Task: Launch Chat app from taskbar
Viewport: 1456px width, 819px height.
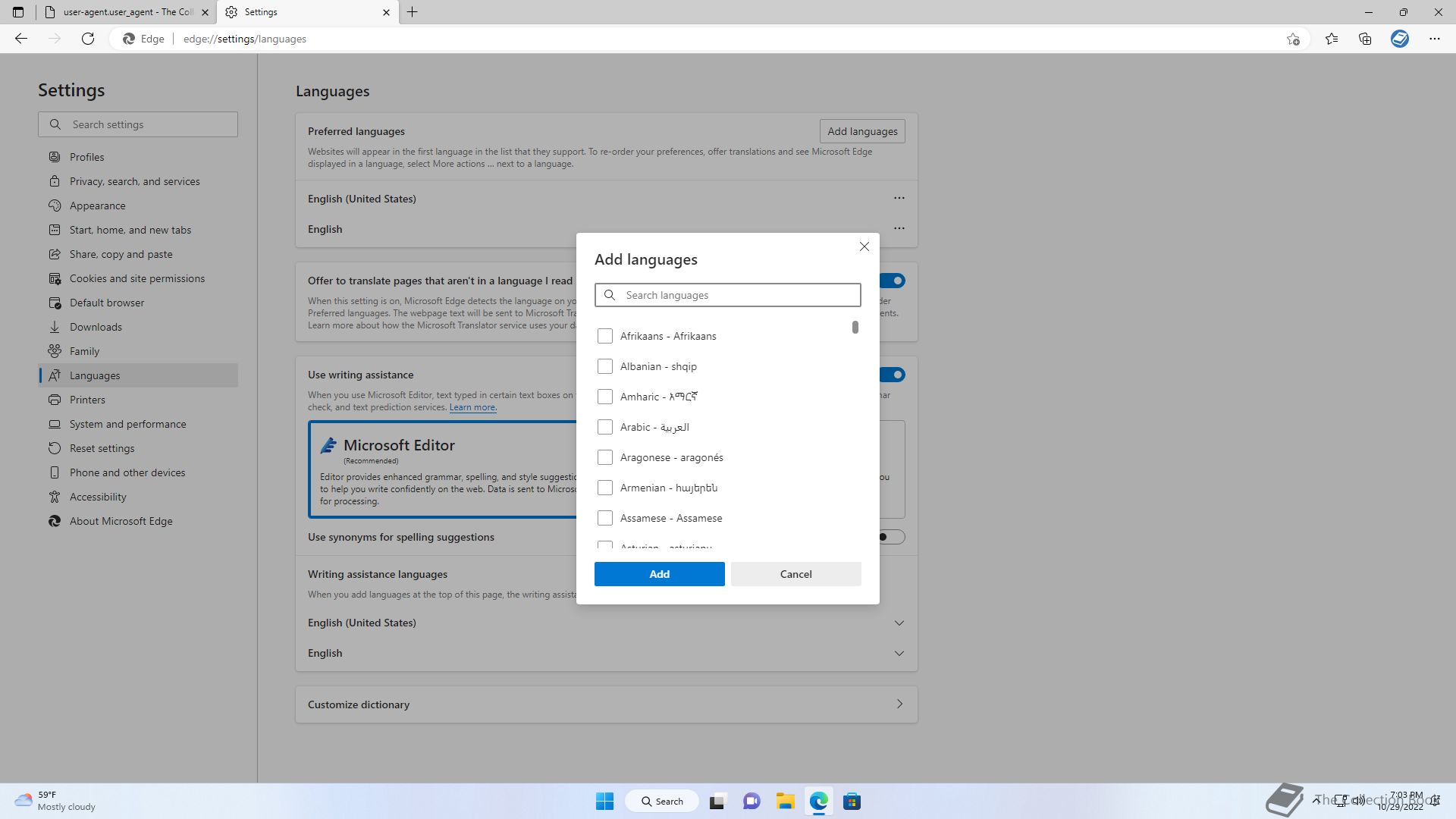Action: [752, 801]
